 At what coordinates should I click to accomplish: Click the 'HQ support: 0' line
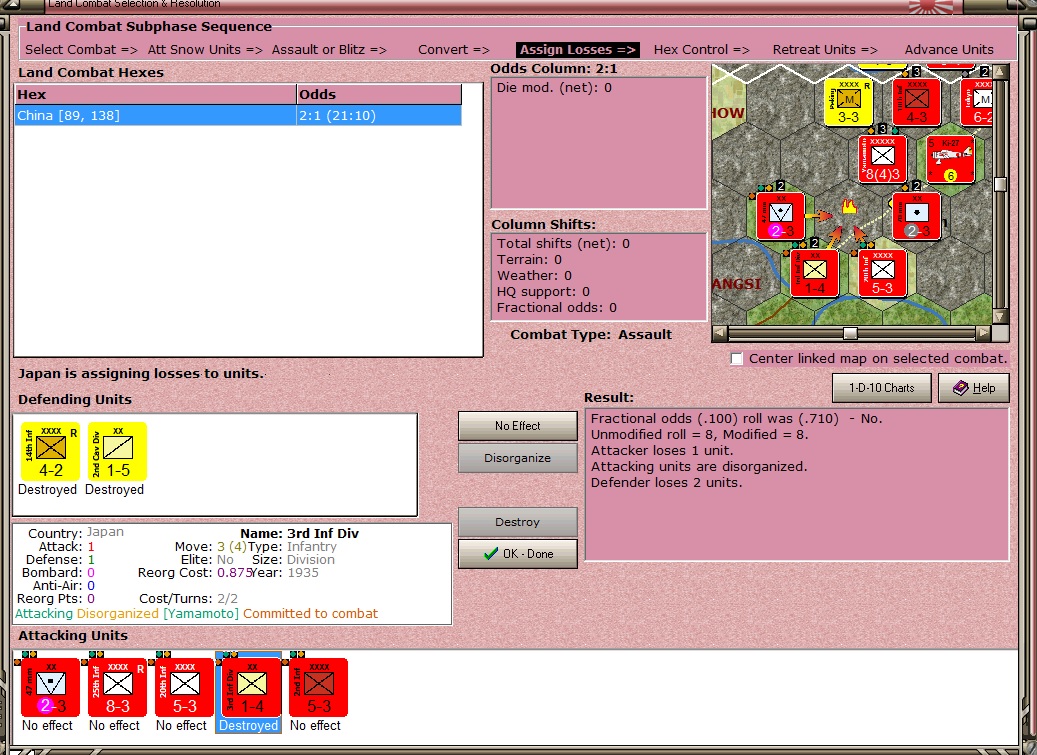point(544,292)
